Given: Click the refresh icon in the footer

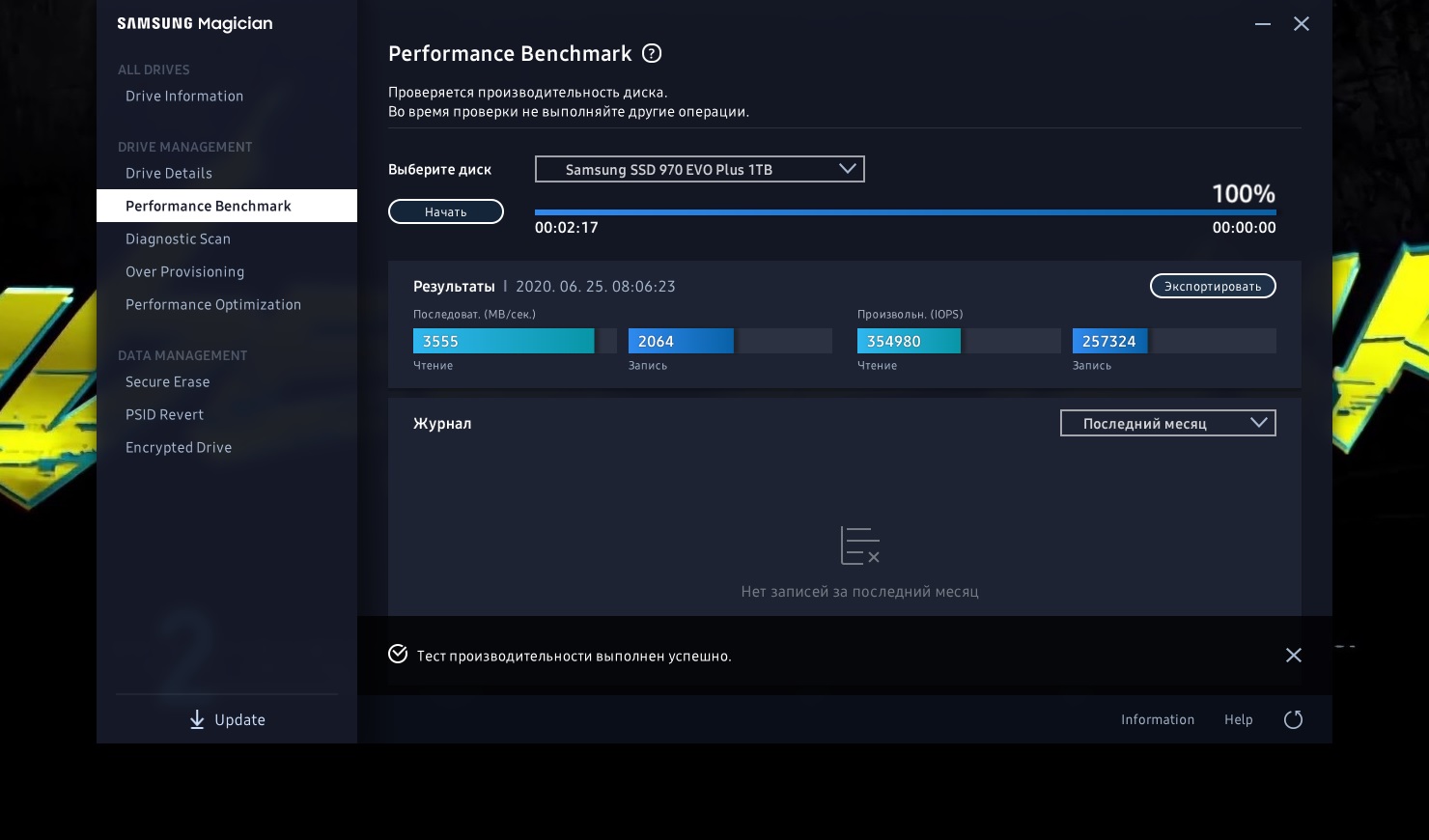Looking at the screenshot, I should 1294,719.
